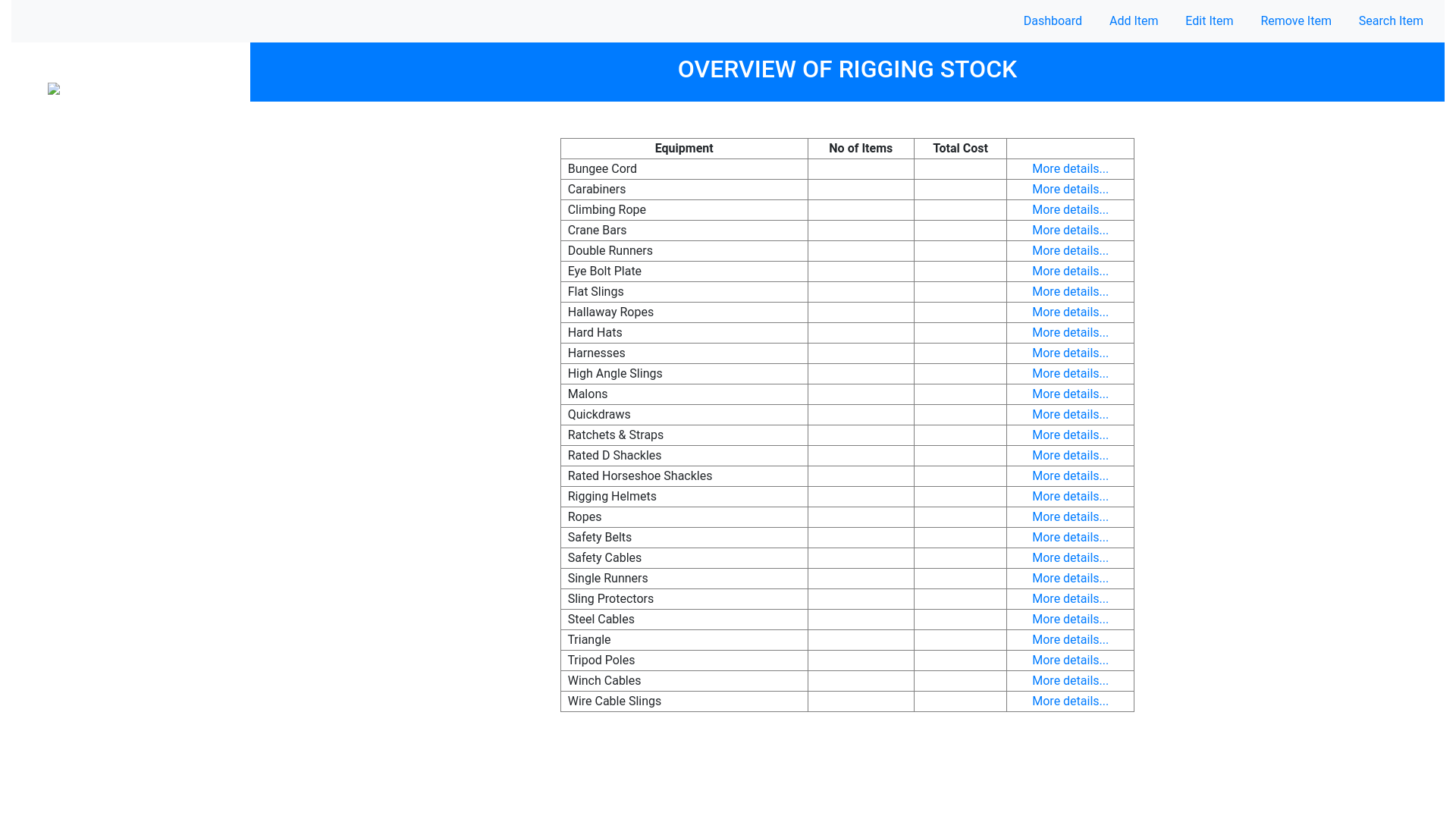
Task: Click the broken logo image in sidebar
Action: tap(54, 89)
